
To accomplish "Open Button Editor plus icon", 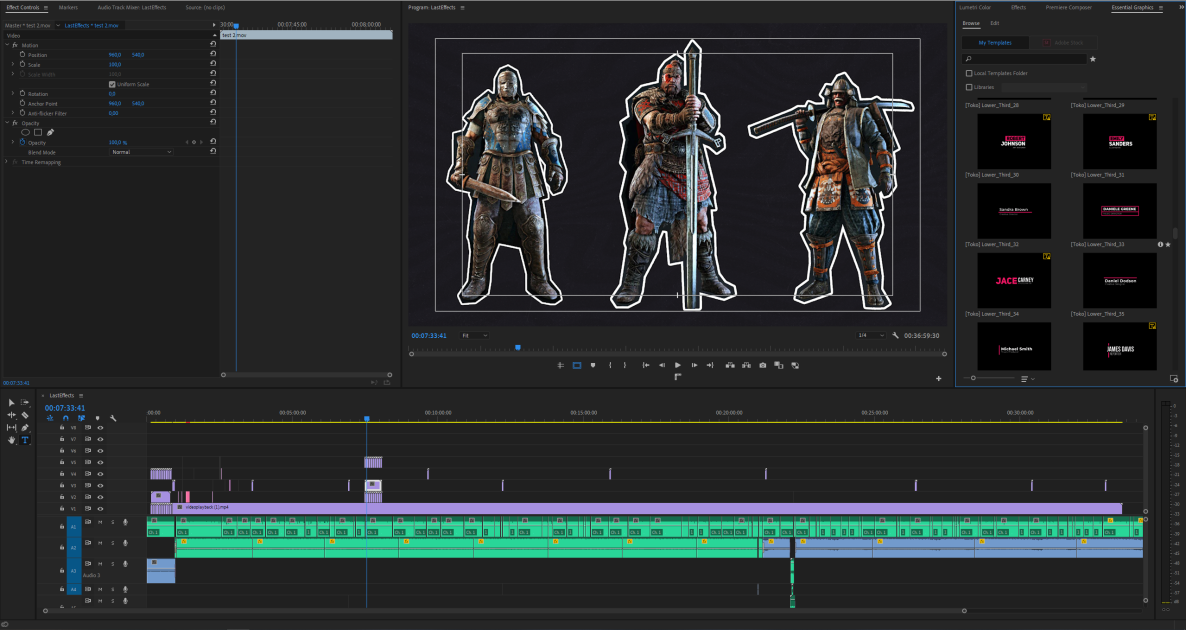I will point(939,378).
